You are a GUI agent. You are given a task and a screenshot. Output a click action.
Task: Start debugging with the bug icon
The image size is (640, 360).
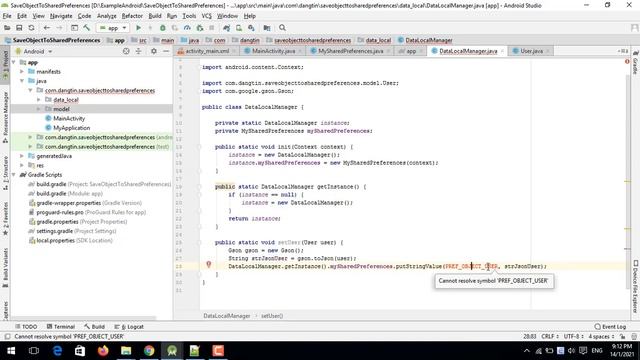pos(162,28)
